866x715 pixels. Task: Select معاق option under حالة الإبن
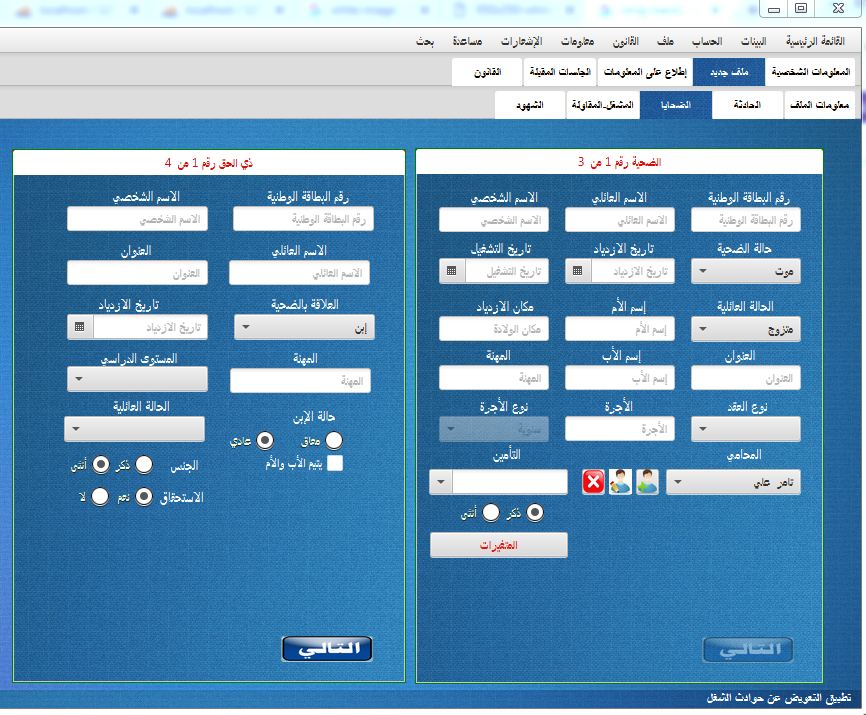(333, 439)
